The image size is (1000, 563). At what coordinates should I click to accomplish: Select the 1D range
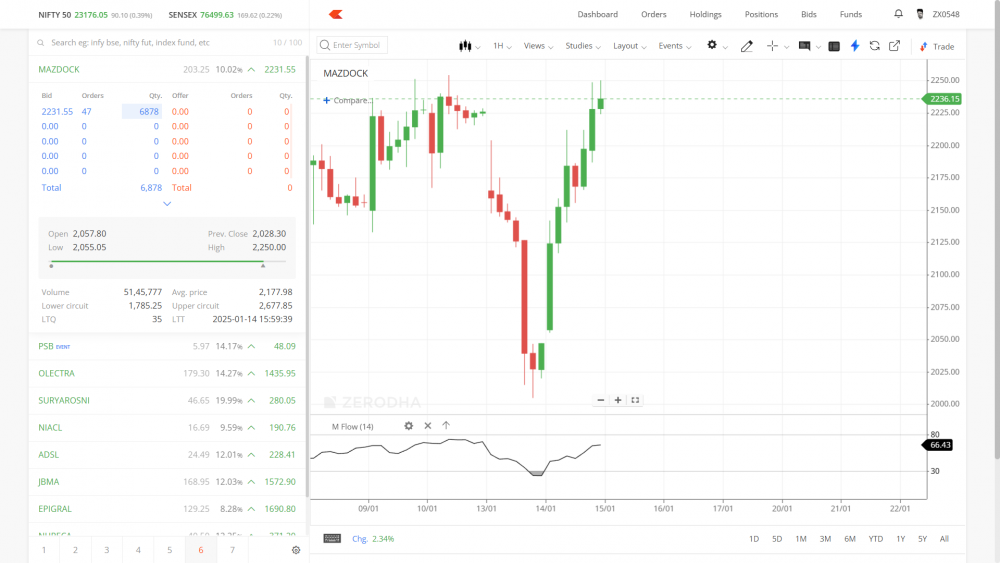[754, 539]
